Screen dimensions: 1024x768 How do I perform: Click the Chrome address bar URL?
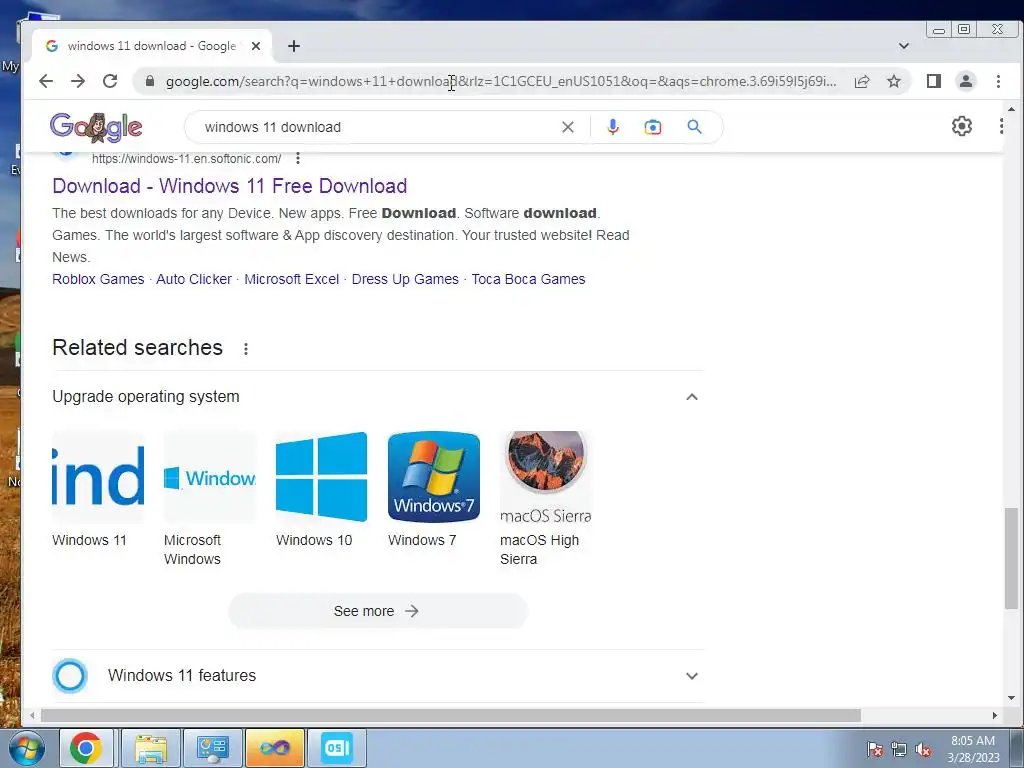(500, 81)
